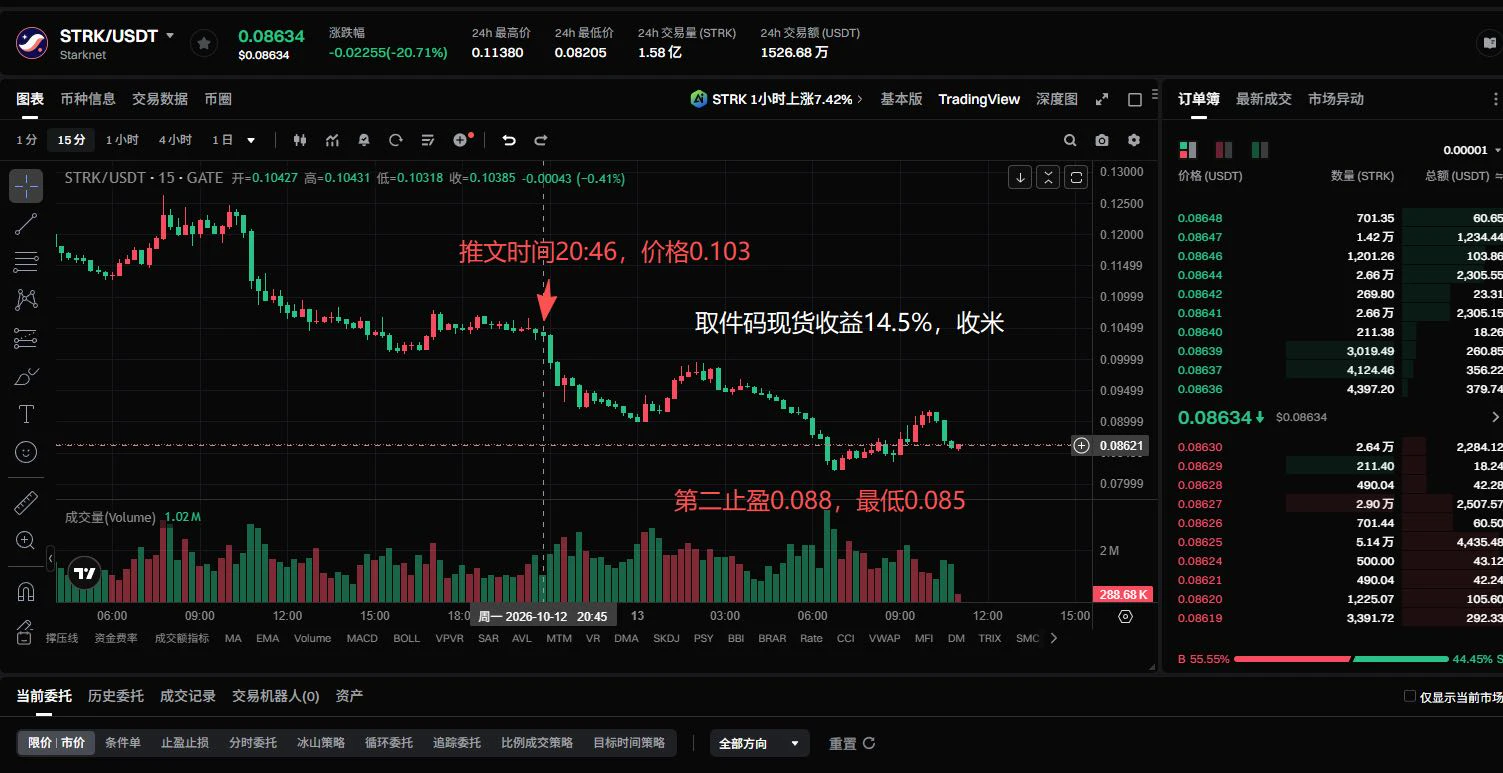Open the ruler measure tool
The height and width of the screenshot is (773, 1503).
coord(26,502)
